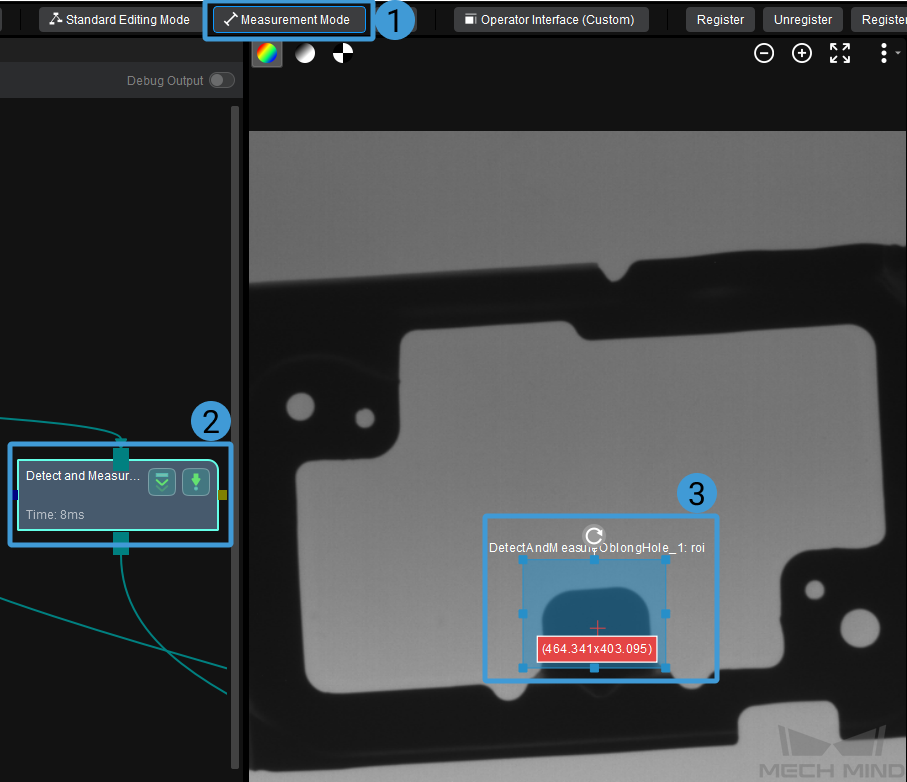Select the grayscale sphere display icon
This screenshot has height=782, width=907.
(305, 53)
